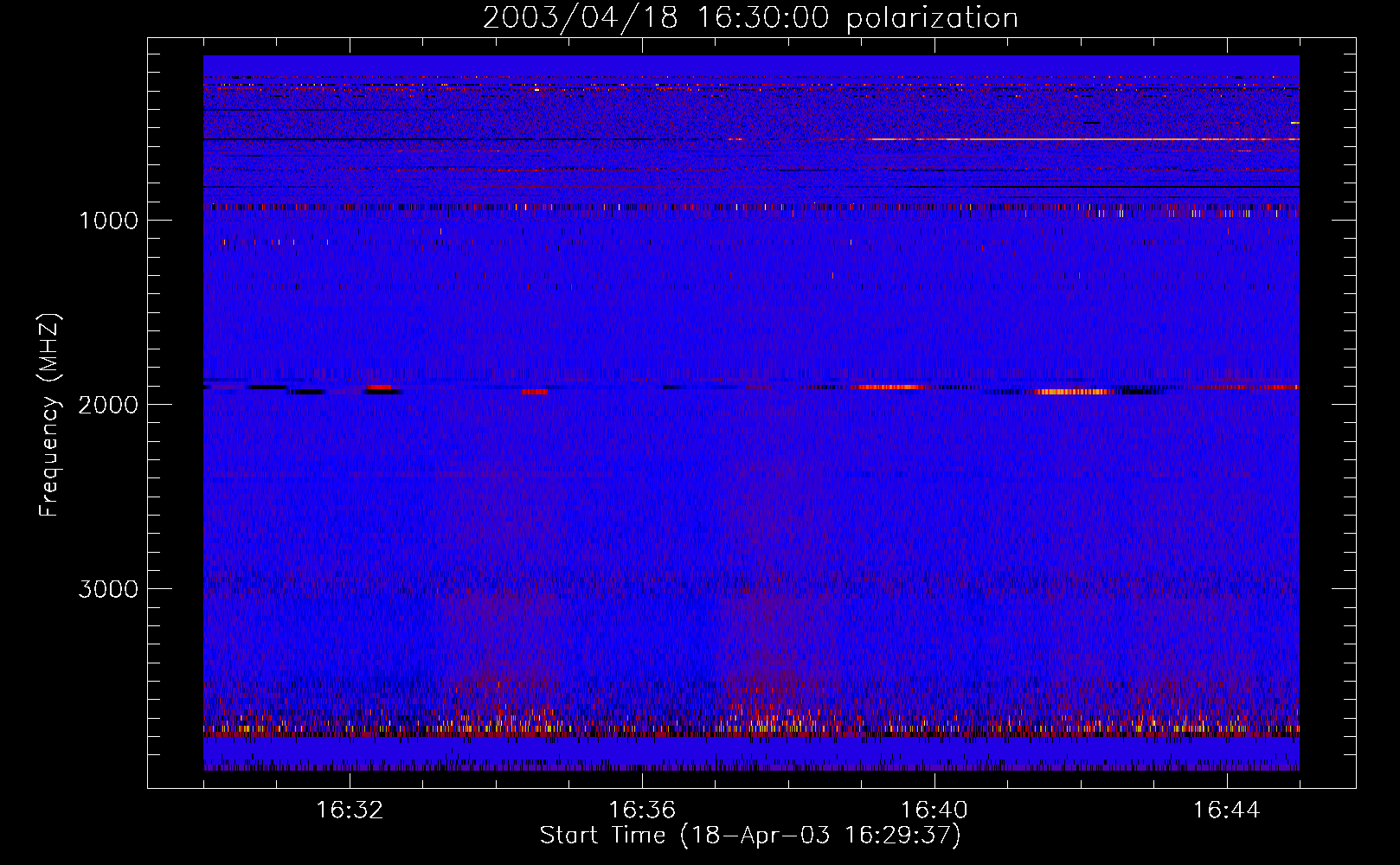Click the red-orange streak near 2000 MHz around 16:39

click(x=887, y=388)
